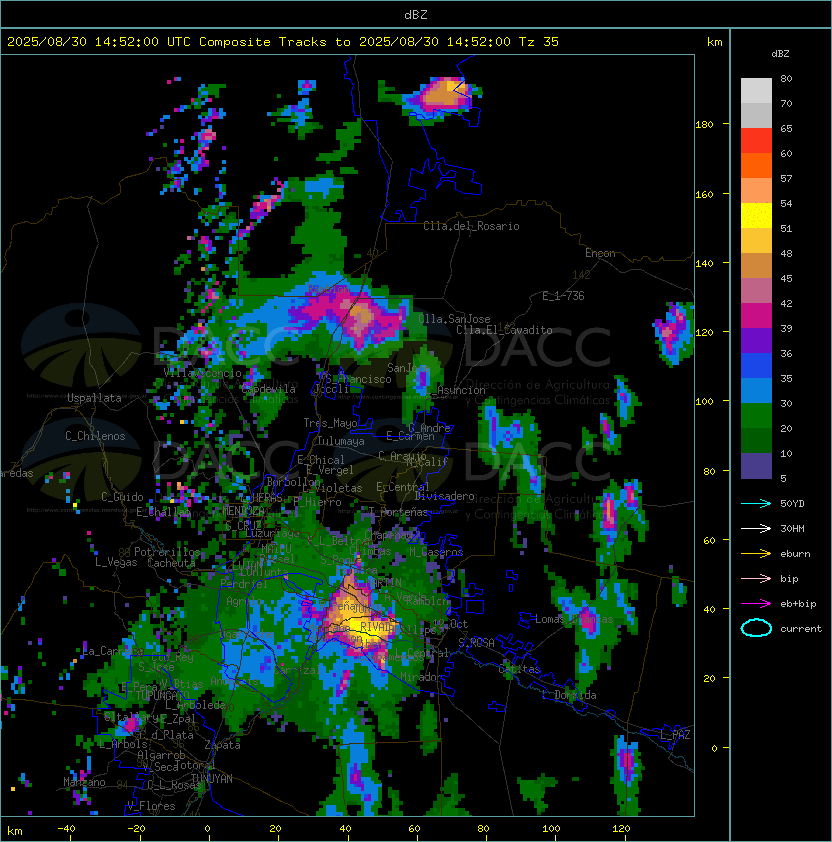
Task: Click the 'C_Guido' map label
Action: (122, 497)
